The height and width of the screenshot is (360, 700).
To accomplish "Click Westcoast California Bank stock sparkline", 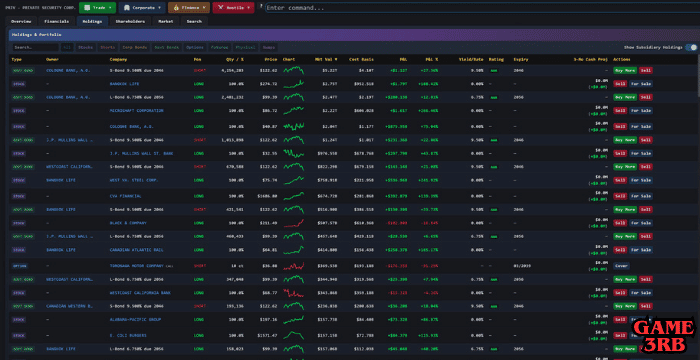I will pos(293,293).
